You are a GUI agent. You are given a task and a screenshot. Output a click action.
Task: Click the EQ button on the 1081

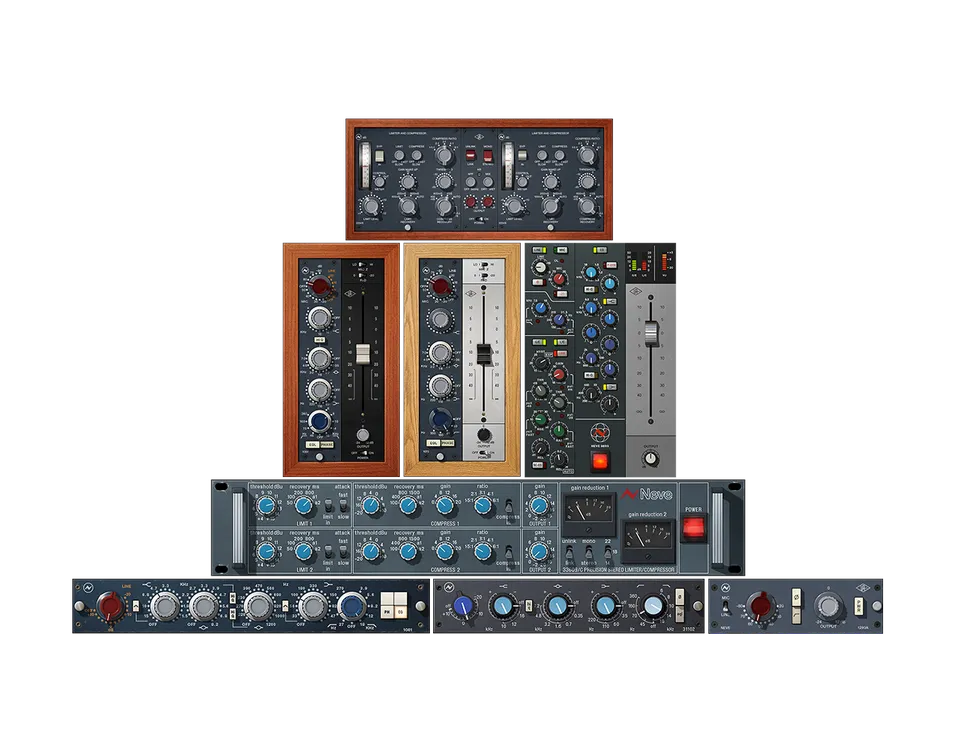tap(400, 611)
